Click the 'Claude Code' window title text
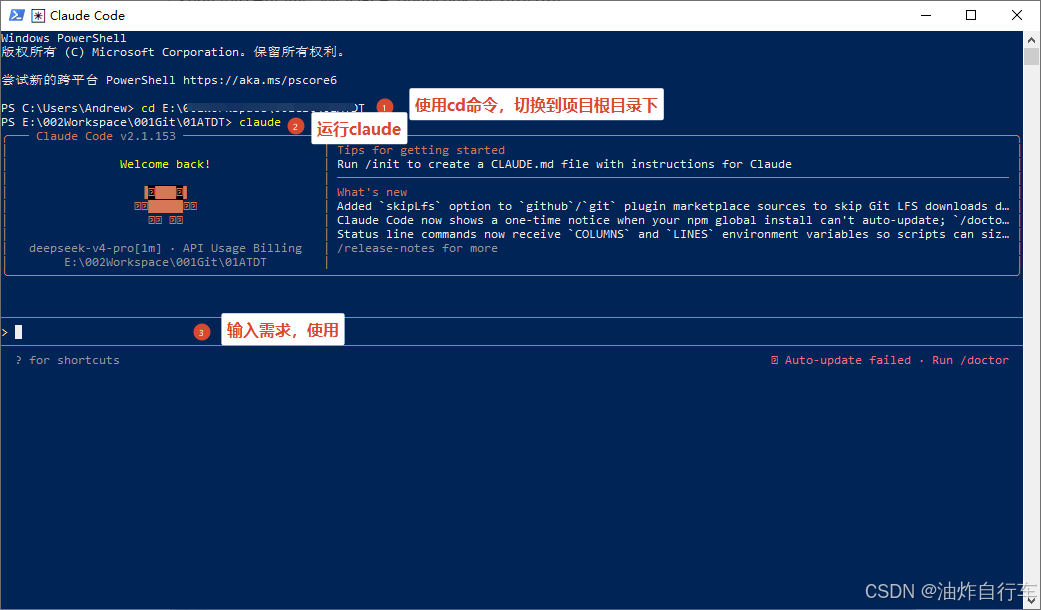Screen dimensions: 1041x610 pos(87,15)
